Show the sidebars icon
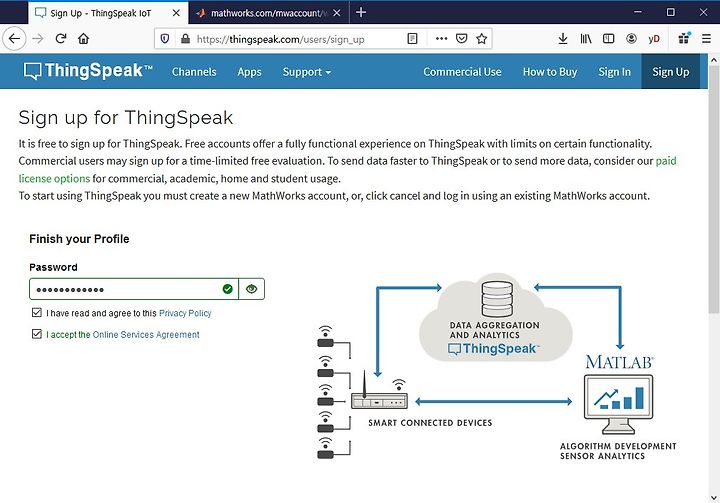The image size is (720, 503). coord(608,39)
